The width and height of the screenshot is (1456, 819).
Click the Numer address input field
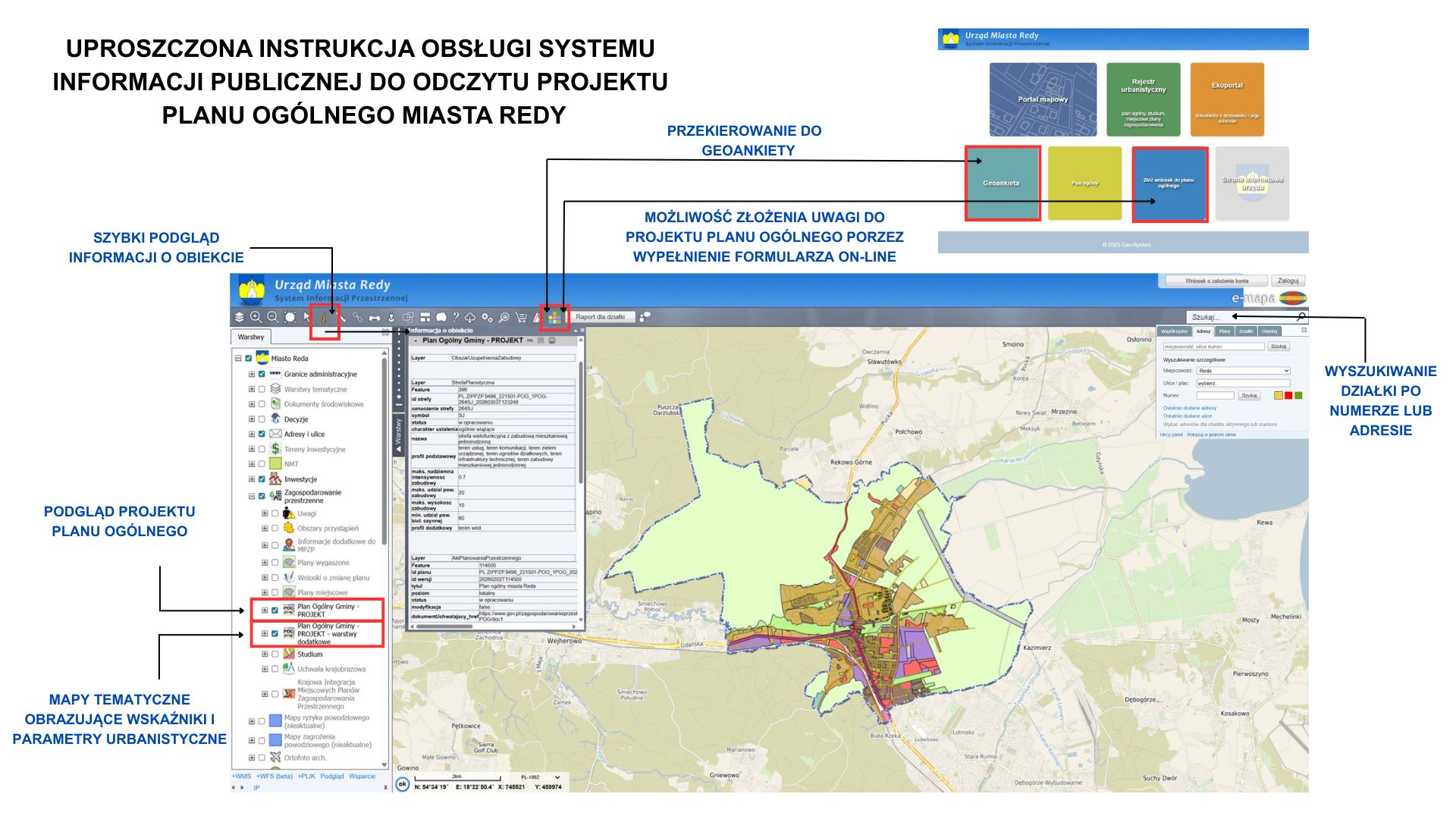point(1215,395)
